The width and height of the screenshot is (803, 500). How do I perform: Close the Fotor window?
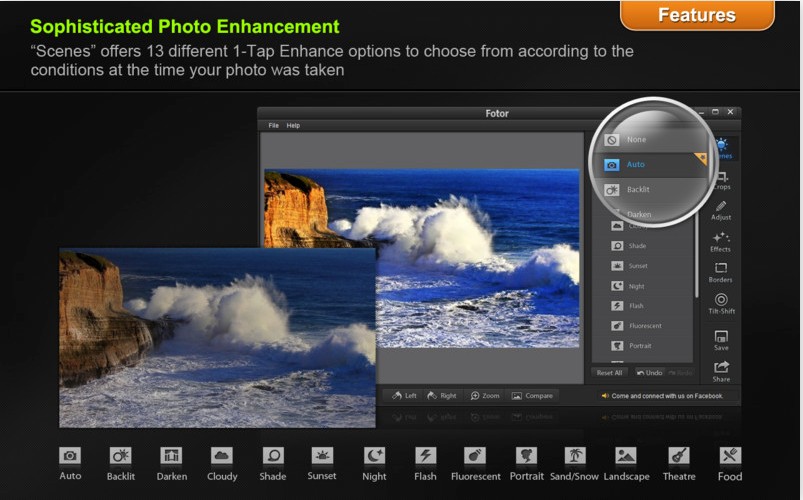[730, 112]
